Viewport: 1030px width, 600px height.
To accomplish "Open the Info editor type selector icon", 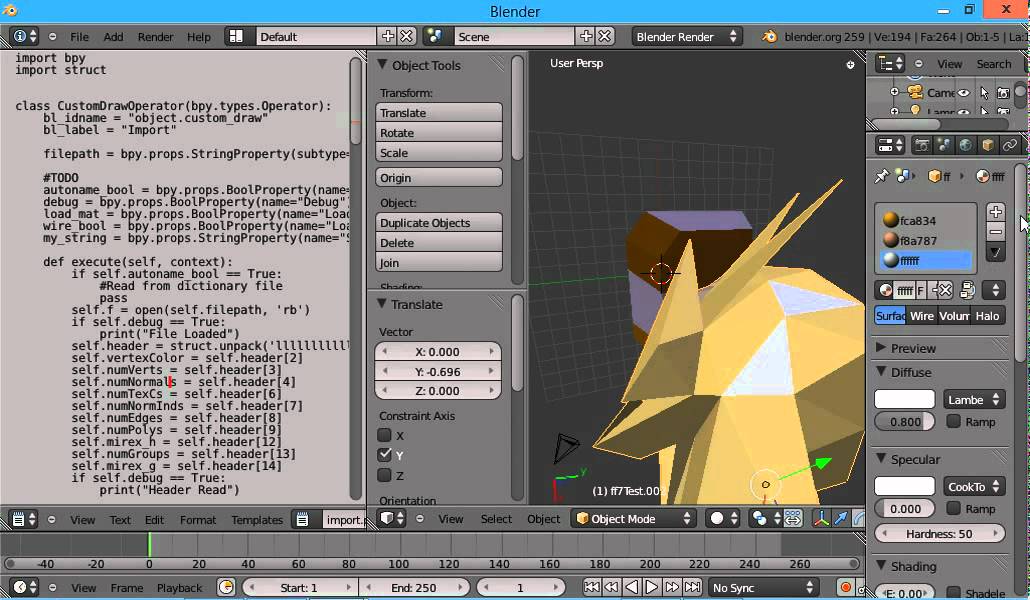I will click(x=25, y=37).
